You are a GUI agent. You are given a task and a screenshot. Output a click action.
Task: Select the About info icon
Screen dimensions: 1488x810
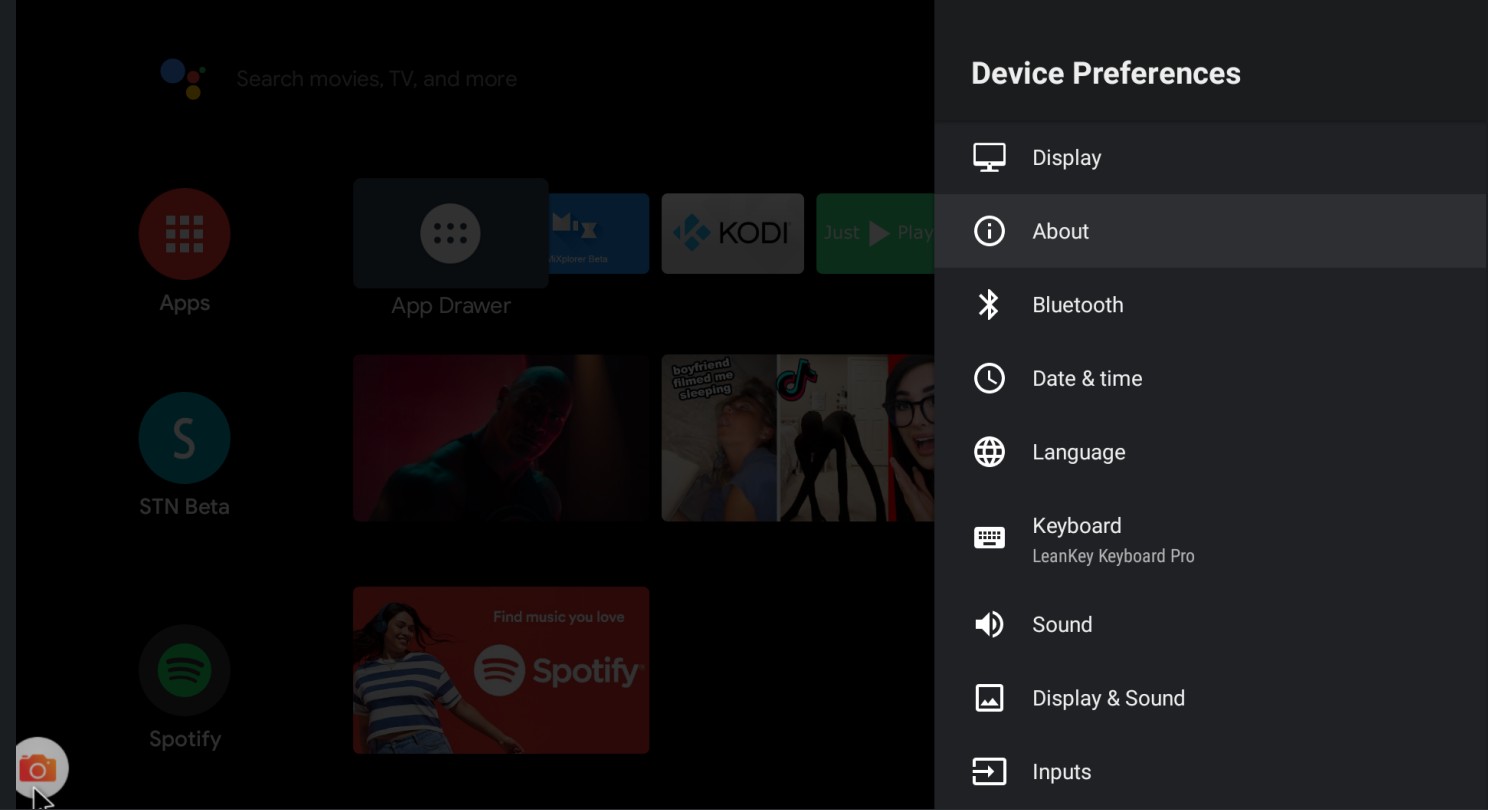tap(989, 231)
